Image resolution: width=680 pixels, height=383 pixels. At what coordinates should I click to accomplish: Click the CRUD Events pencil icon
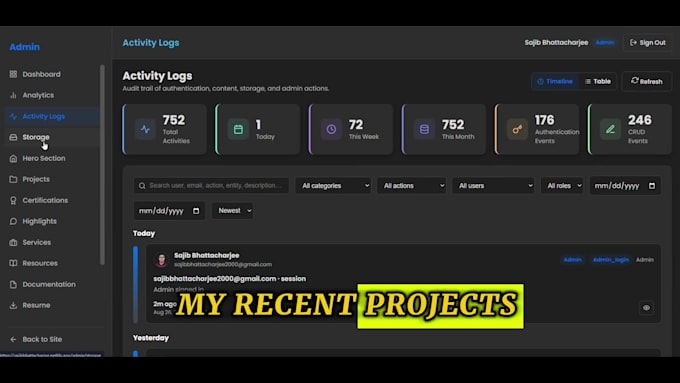click(610, 129)
